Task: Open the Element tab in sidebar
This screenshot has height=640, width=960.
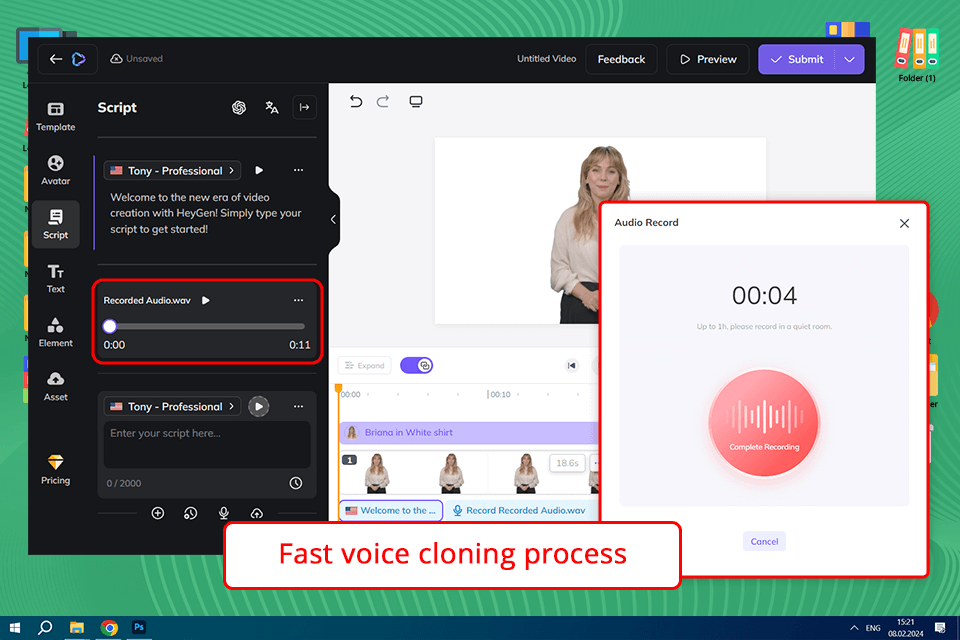Action: pos(56,333)
